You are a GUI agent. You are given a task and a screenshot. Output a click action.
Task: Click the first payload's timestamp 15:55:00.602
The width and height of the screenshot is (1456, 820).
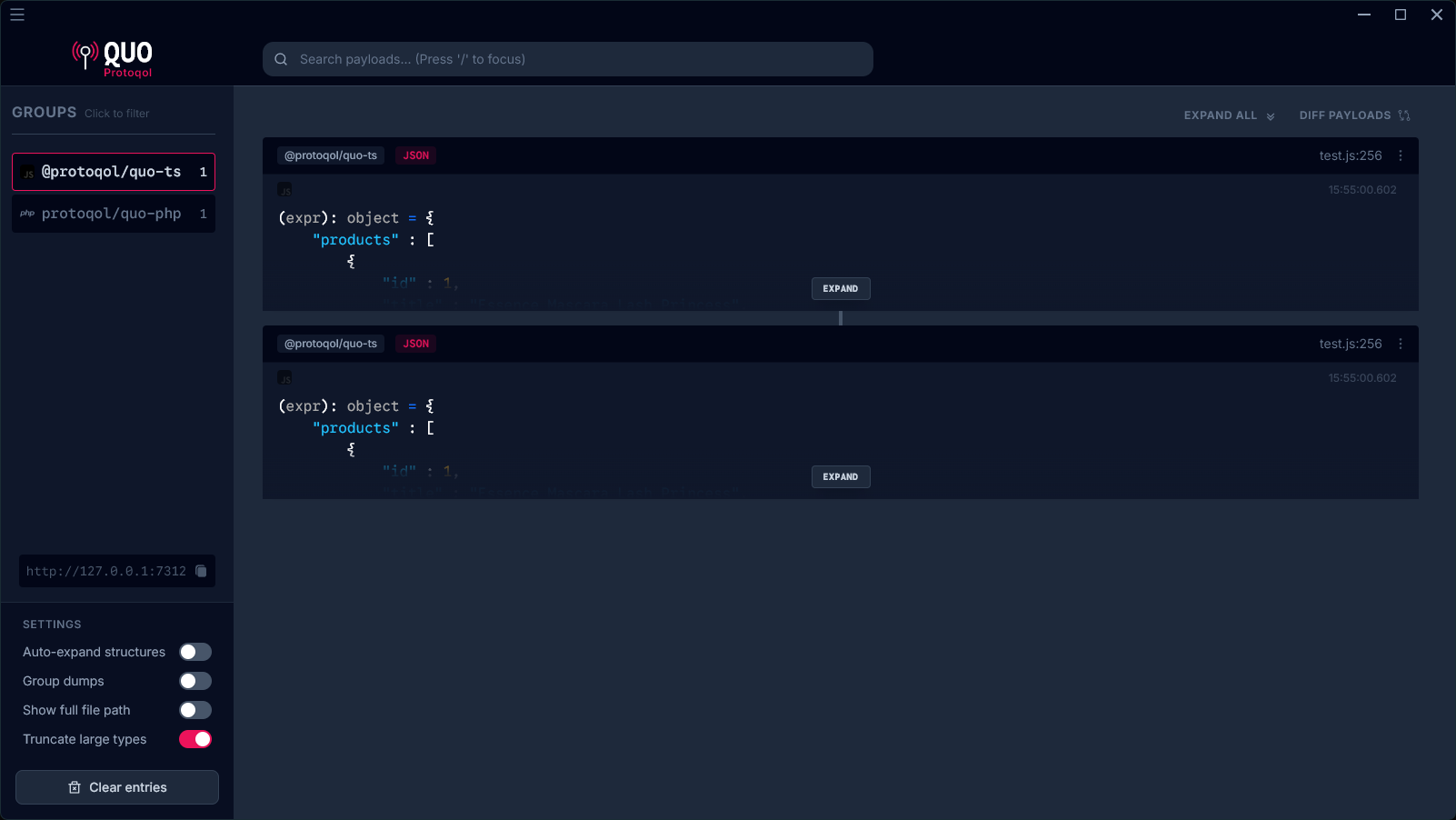pyautogui.click(x=1362, y=190)
